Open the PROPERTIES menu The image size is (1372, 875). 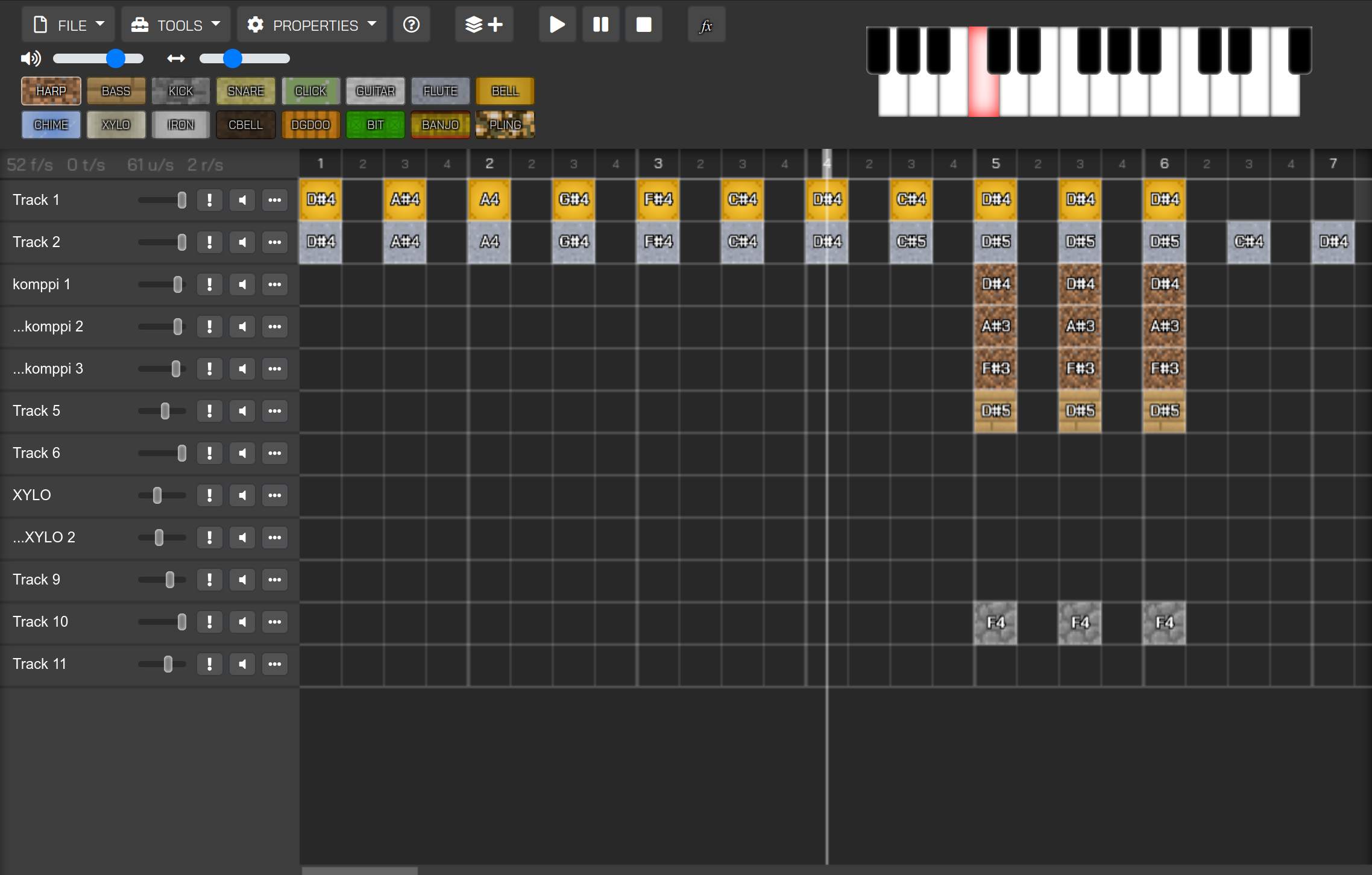point(312,25)
